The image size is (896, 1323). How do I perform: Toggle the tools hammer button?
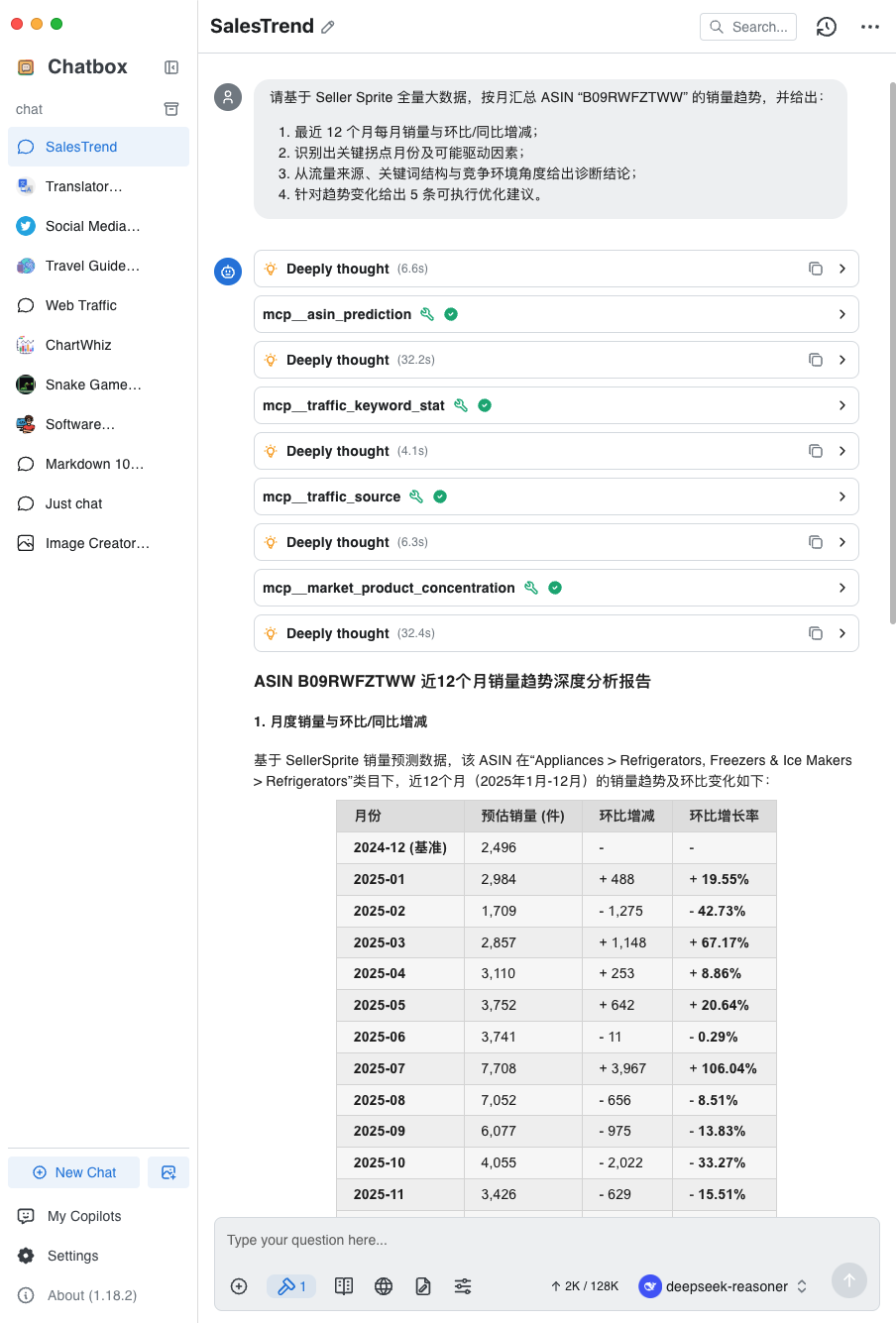(291, 1286)
